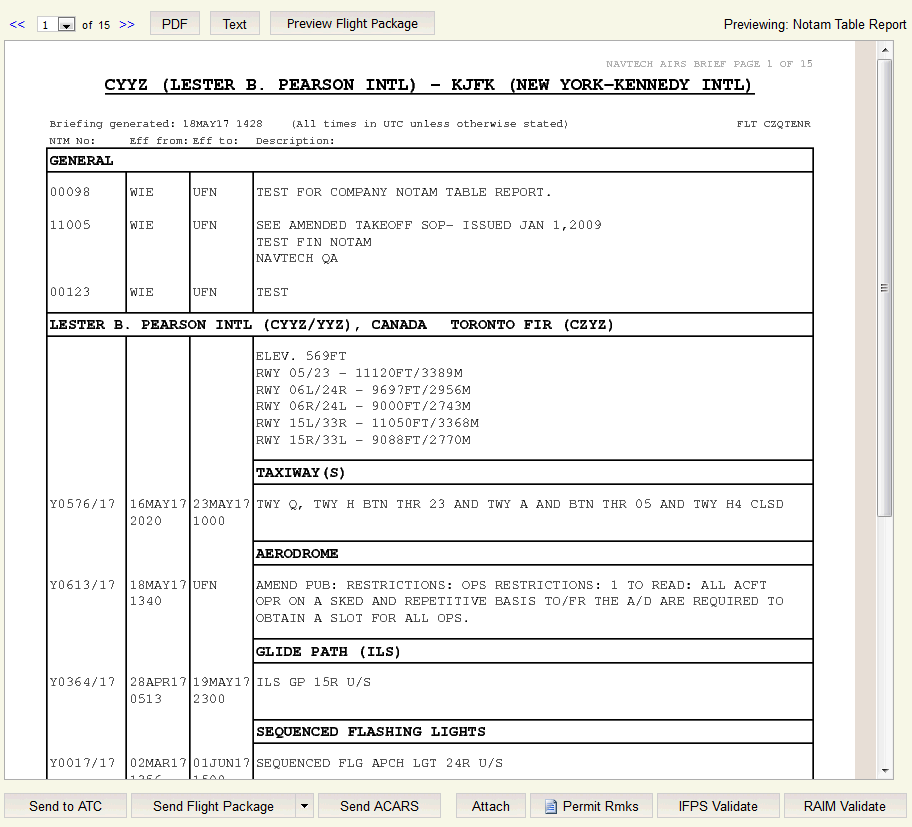Click the vertical scrollbar thumb
This screenshot has height=827, width=912.
tap(885, 288)
